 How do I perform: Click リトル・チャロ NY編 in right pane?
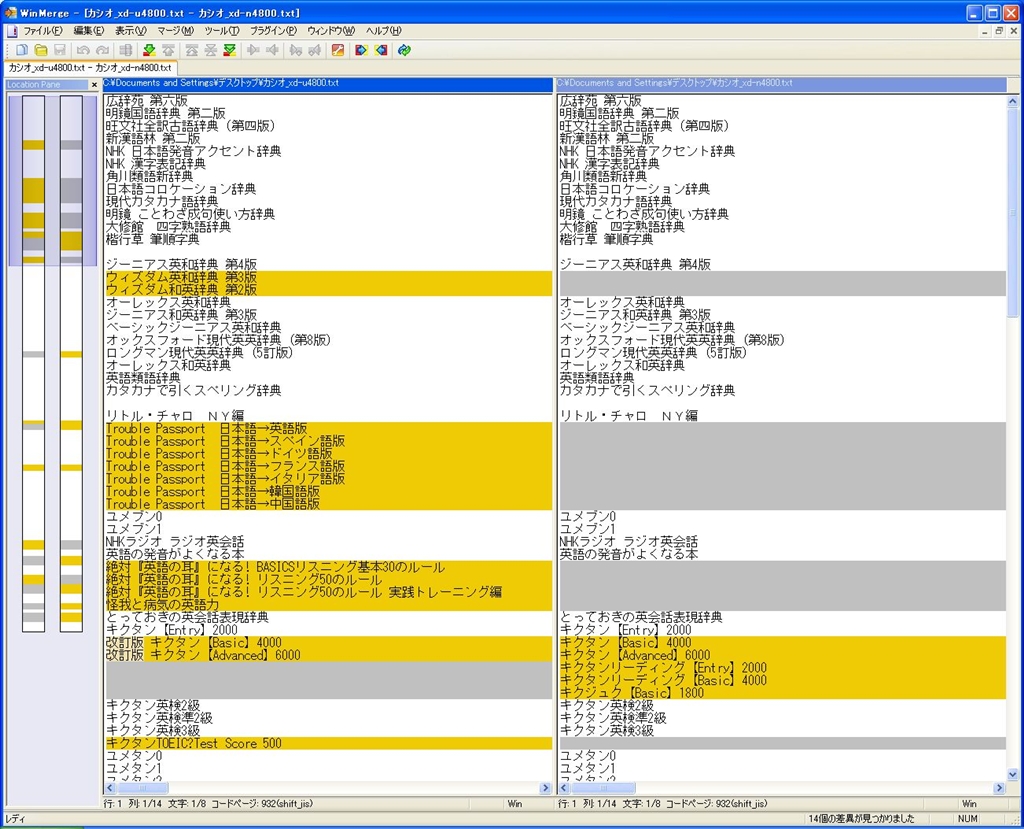click(x=630, y=415)
